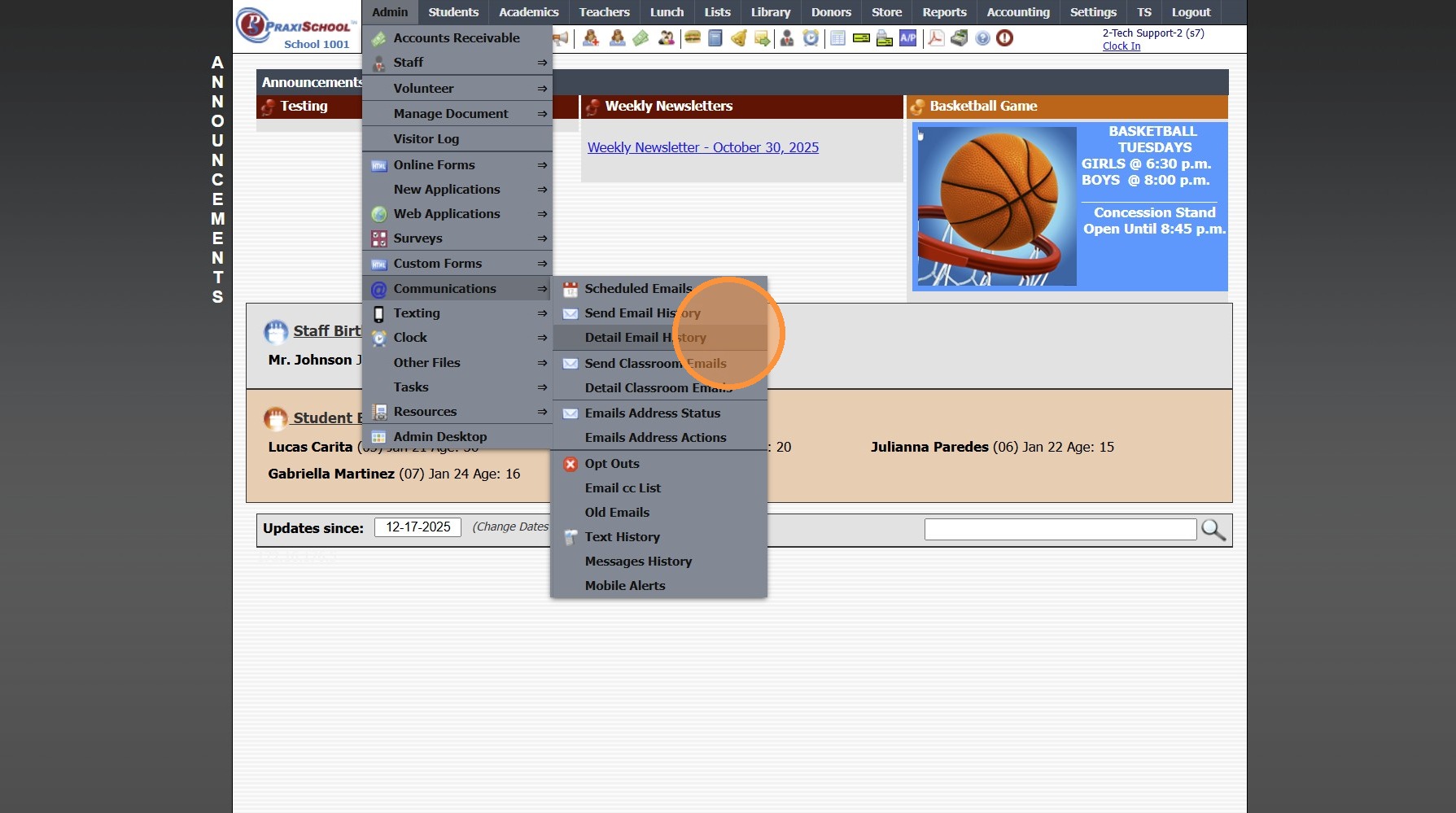The width and height of the screenshot is (1456, 813).
Task: Select Messages History
Action: 659,562
